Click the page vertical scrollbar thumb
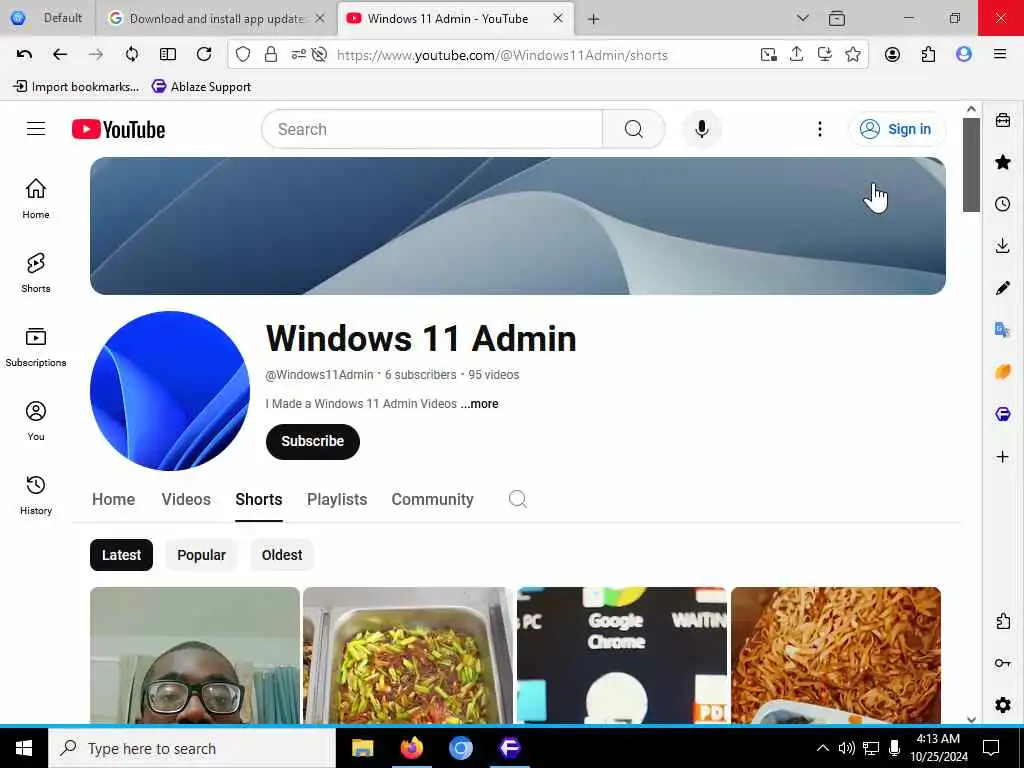1024x768 pixels. tap(971, 165)
